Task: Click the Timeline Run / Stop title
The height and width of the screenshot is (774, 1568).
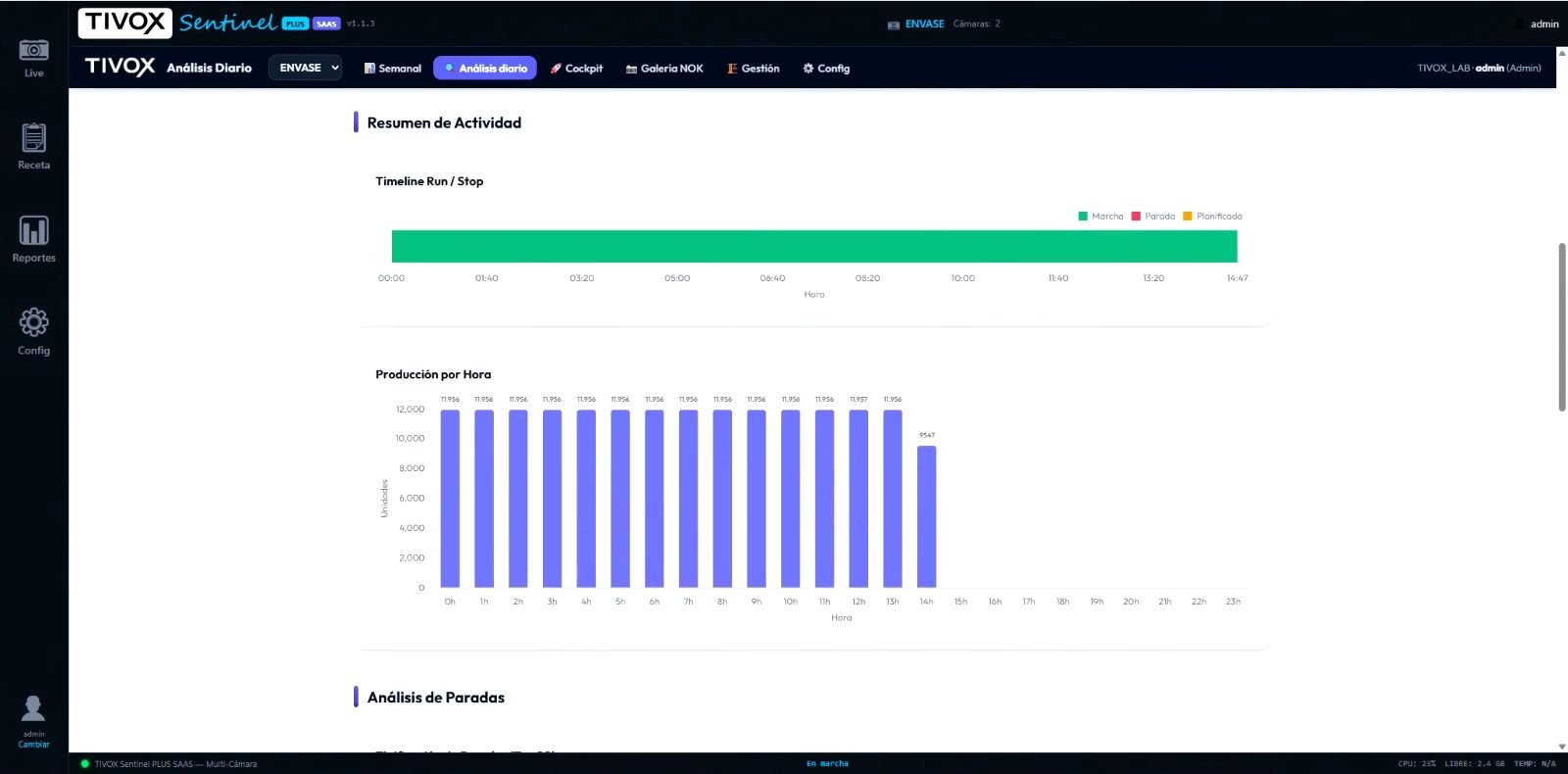Action: click(429, 181)
